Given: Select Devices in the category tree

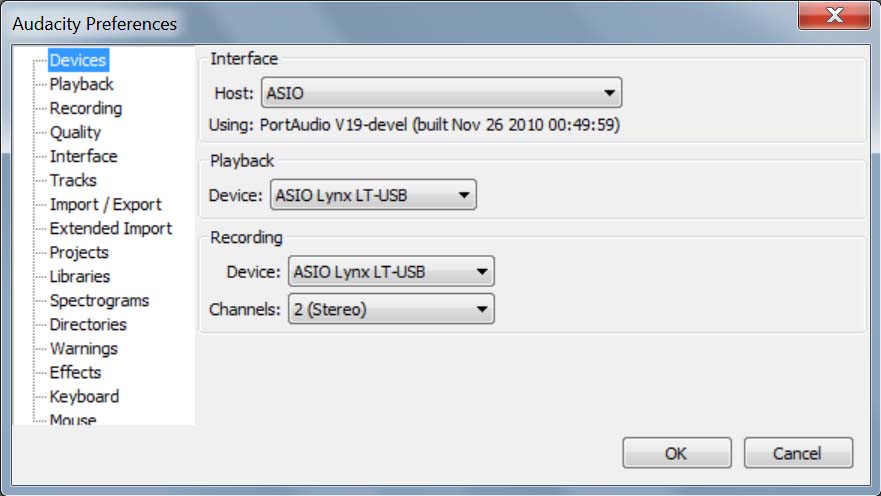Looking at the screenshot, I should click(77, 61).
